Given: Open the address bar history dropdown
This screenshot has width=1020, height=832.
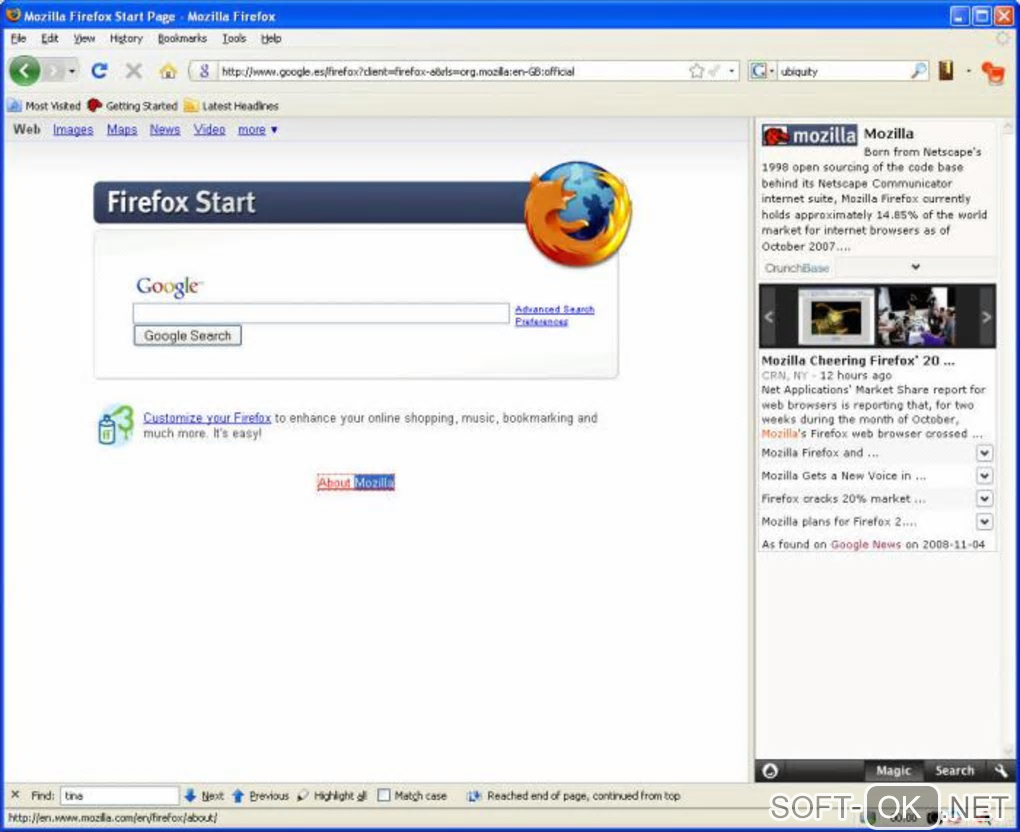Looking at the screenshot, I should 732,71.
